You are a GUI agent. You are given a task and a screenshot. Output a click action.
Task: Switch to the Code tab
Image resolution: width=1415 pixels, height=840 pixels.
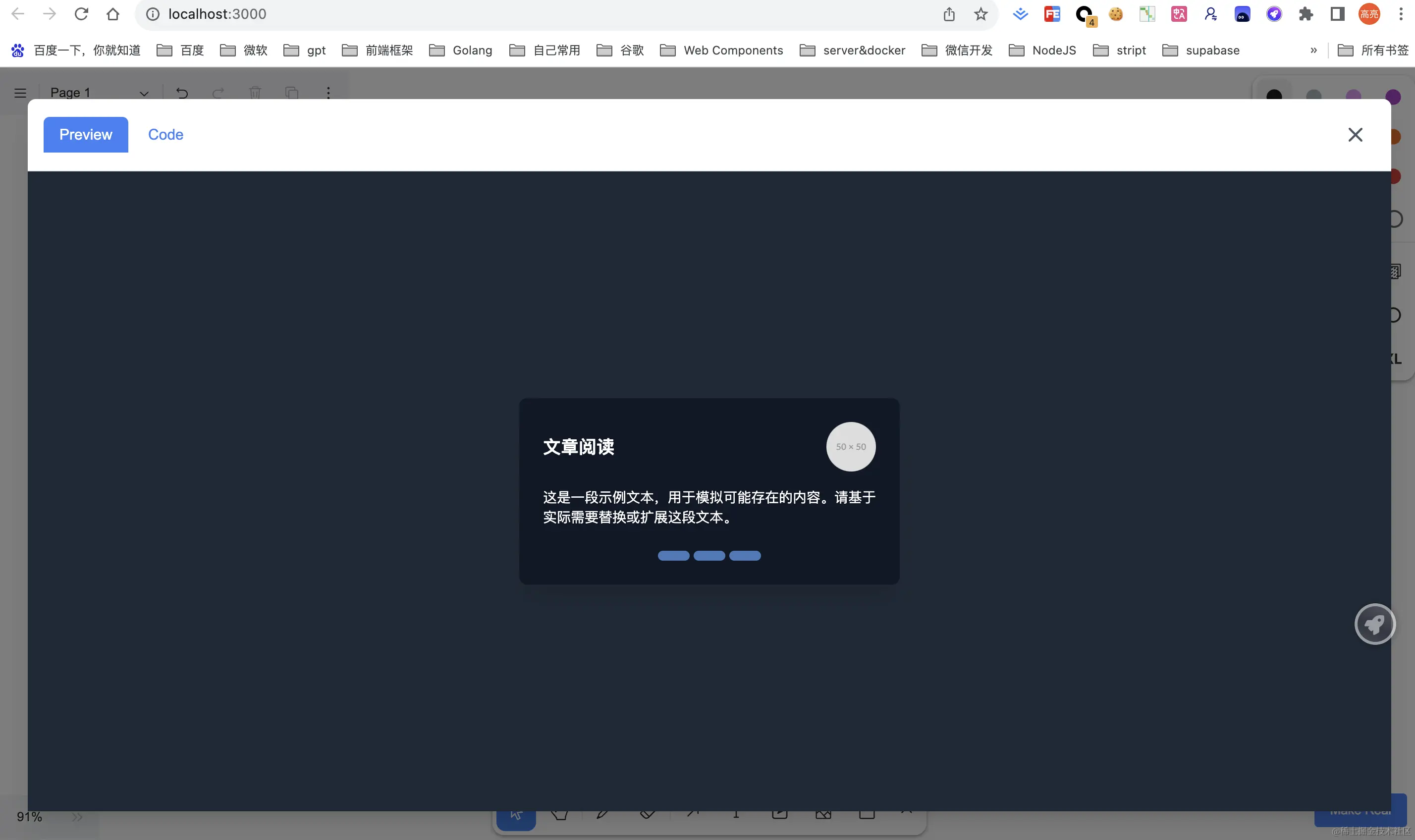point(165,135)
